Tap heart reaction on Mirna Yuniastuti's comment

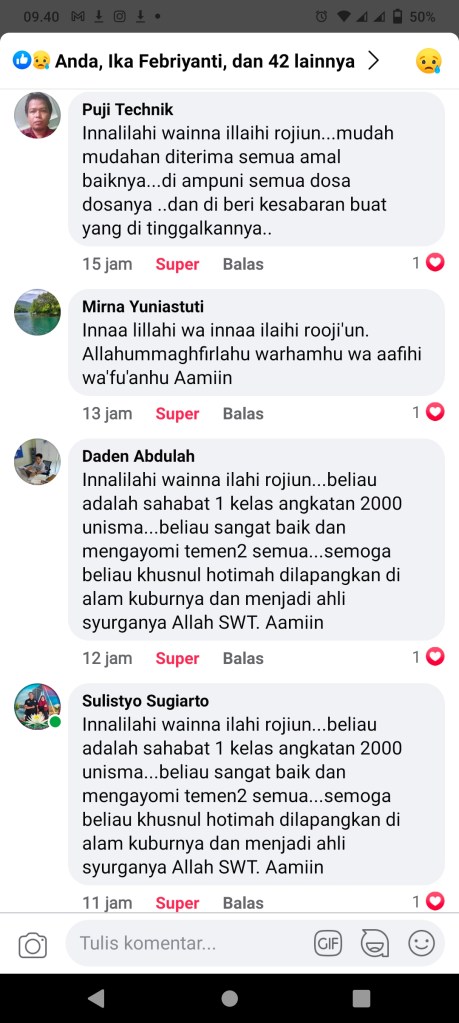coord(435,412)
